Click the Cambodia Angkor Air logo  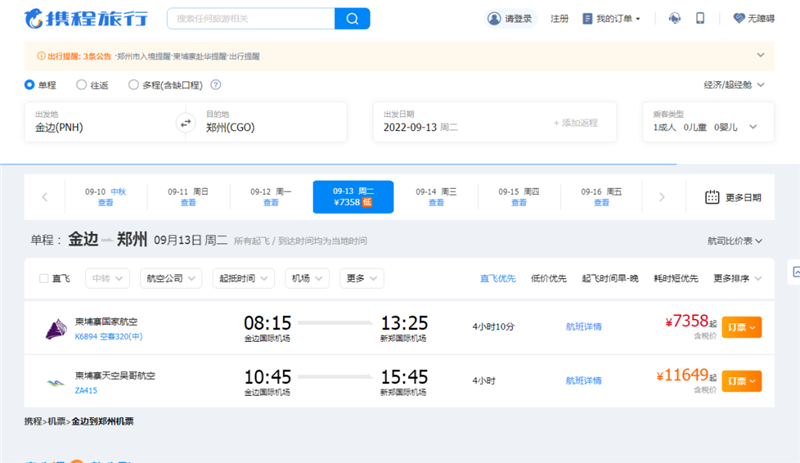tap(56, 329)
